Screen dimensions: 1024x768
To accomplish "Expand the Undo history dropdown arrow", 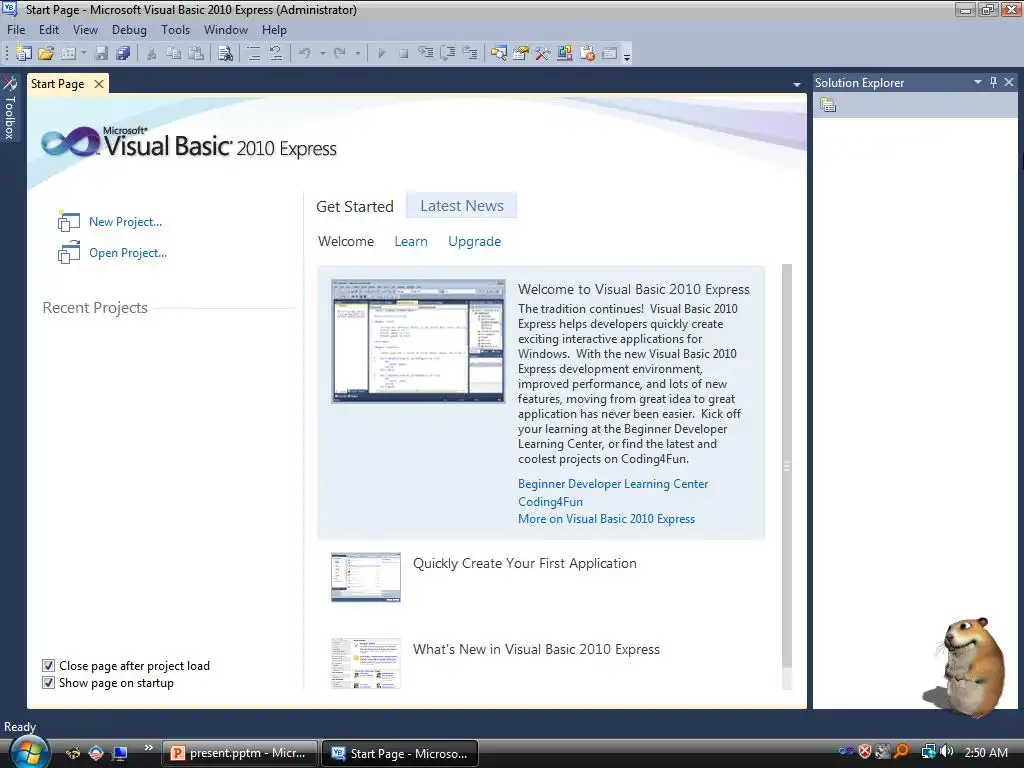I will click(323, 54).
